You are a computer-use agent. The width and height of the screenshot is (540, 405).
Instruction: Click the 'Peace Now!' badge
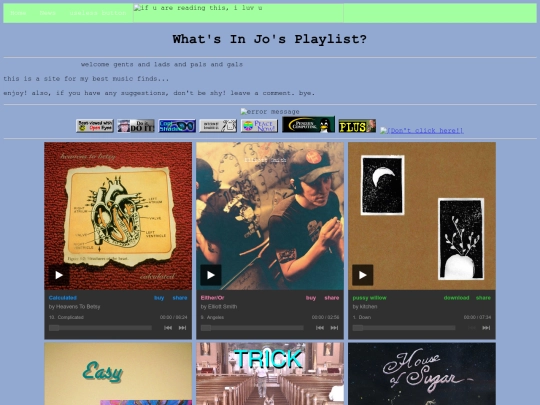pos(259,126)
